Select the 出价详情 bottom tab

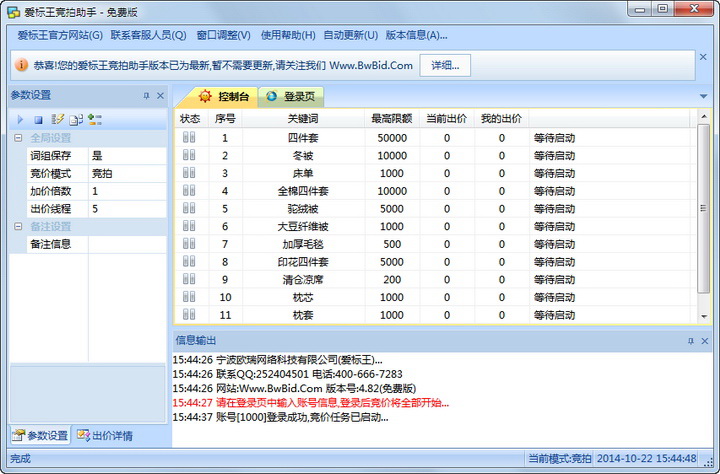pos(105,435)
